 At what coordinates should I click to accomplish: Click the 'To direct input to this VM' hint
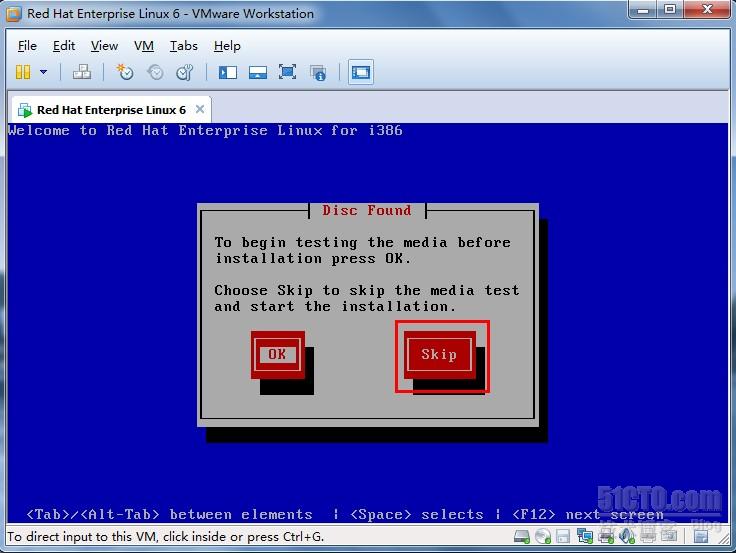pos(165,537)
